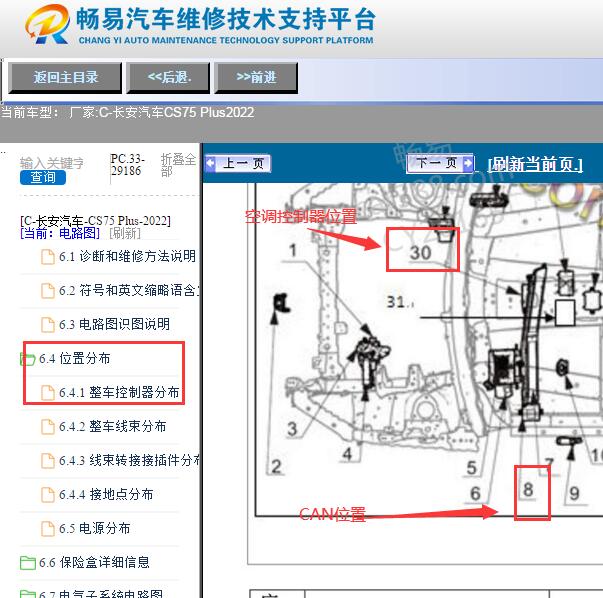Click the 下一页 next page button
Viewport: 603px width, 598px height.
(440, 163)
